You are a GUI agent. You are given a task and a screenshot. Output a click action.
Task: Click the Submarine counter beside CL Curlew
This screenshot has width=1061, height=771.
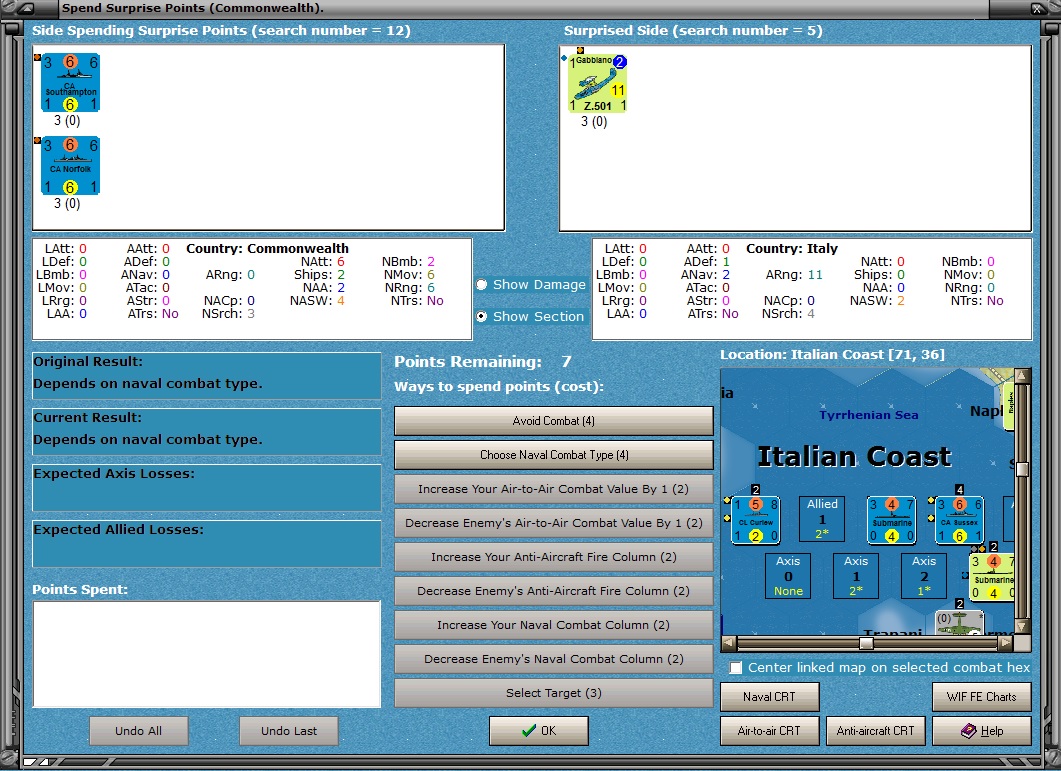click(x=892, y=520)
